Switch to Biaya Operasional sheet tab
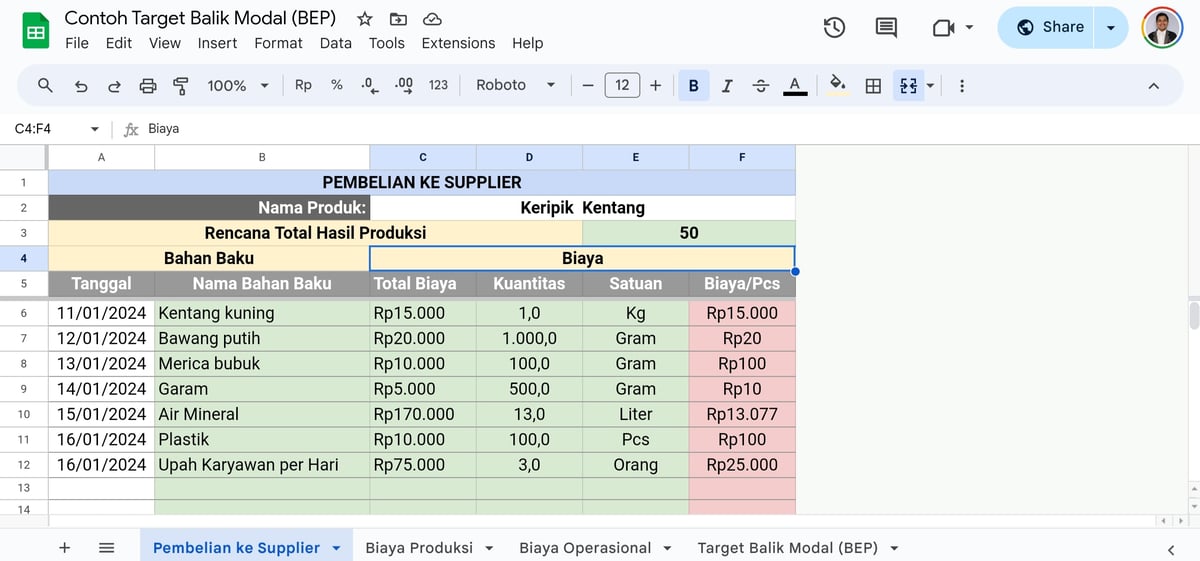 (x=585, y=548)
